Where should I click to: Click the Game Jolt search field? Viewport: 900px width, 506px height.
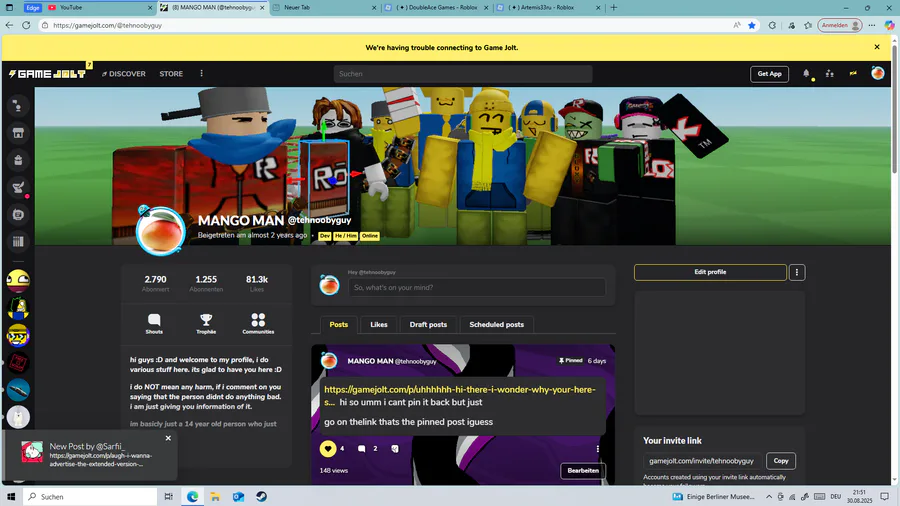point(463,73)
